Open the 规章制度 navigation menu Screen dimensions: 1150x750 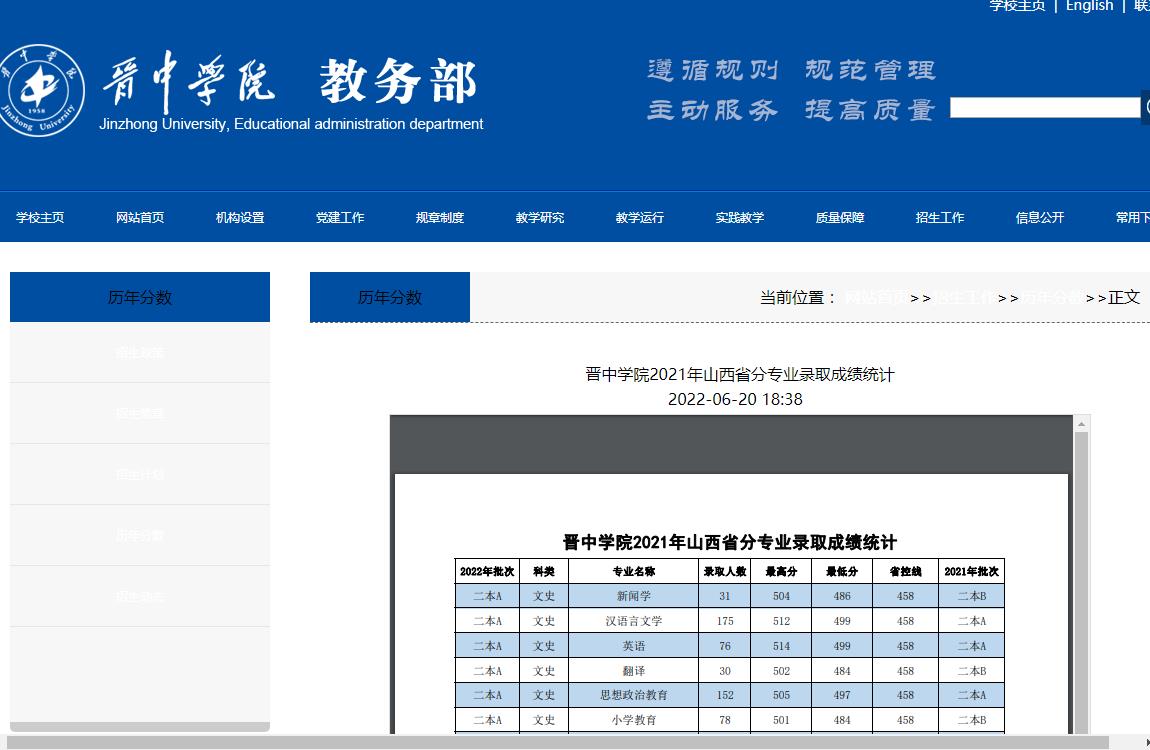440,218
